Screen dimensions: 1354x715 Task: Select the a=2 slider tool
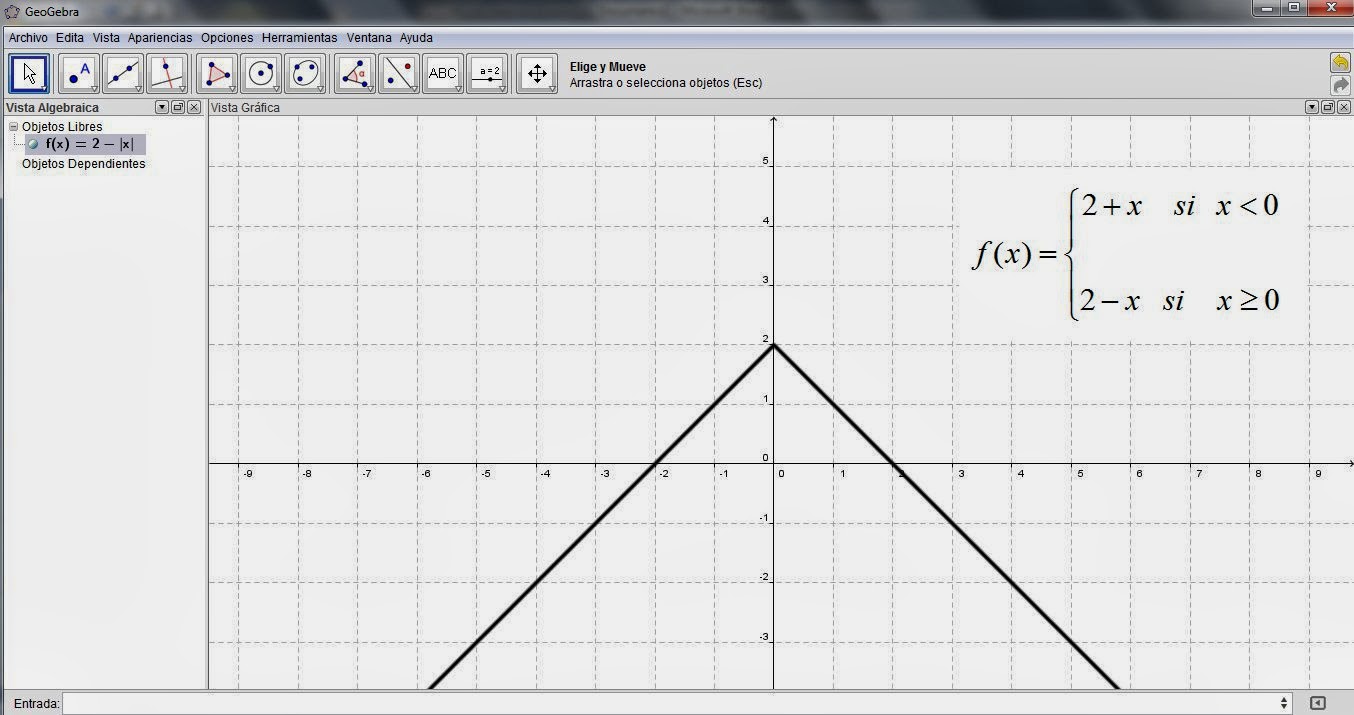(487, 72)
